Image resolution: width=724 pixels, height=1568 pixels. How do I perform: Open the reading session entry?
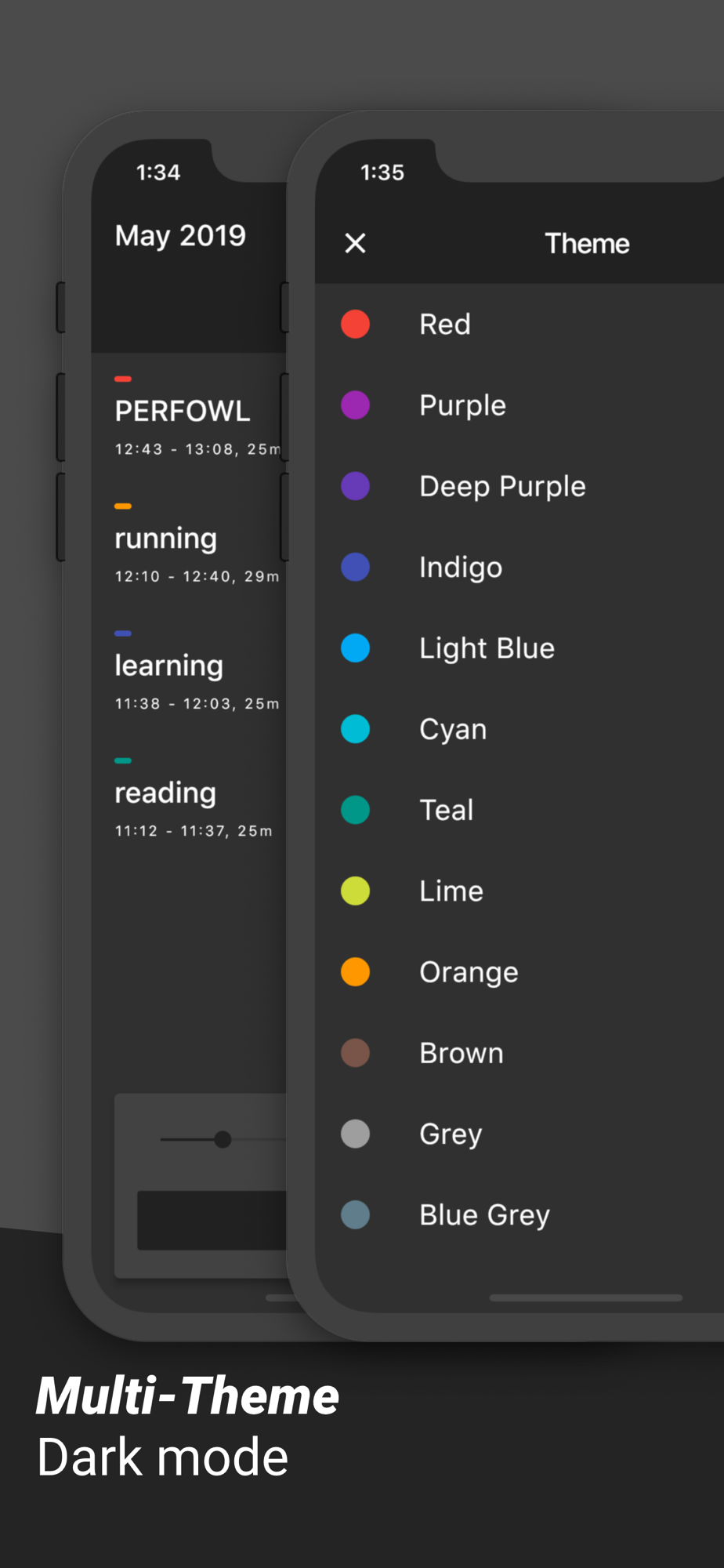click(196, 798)
